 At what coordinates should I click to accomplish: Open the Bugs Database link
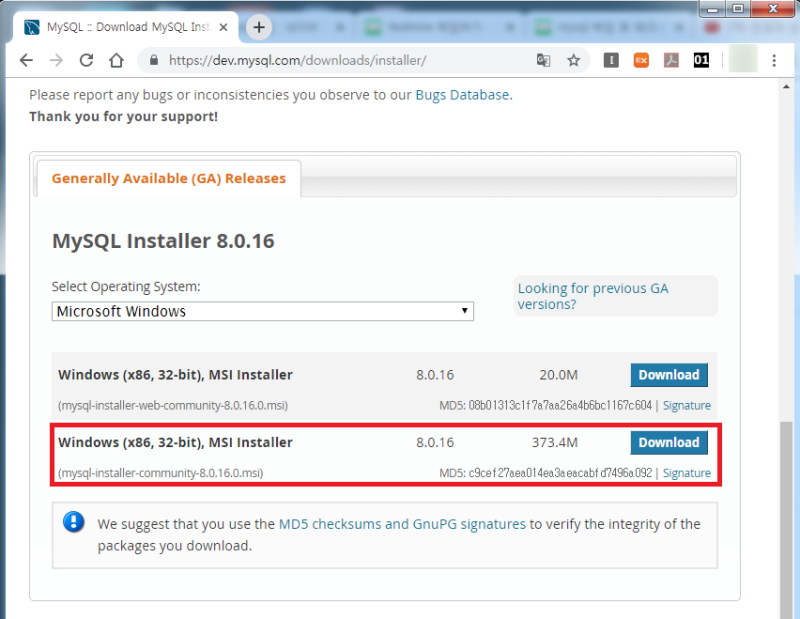(x=462, y=95)
